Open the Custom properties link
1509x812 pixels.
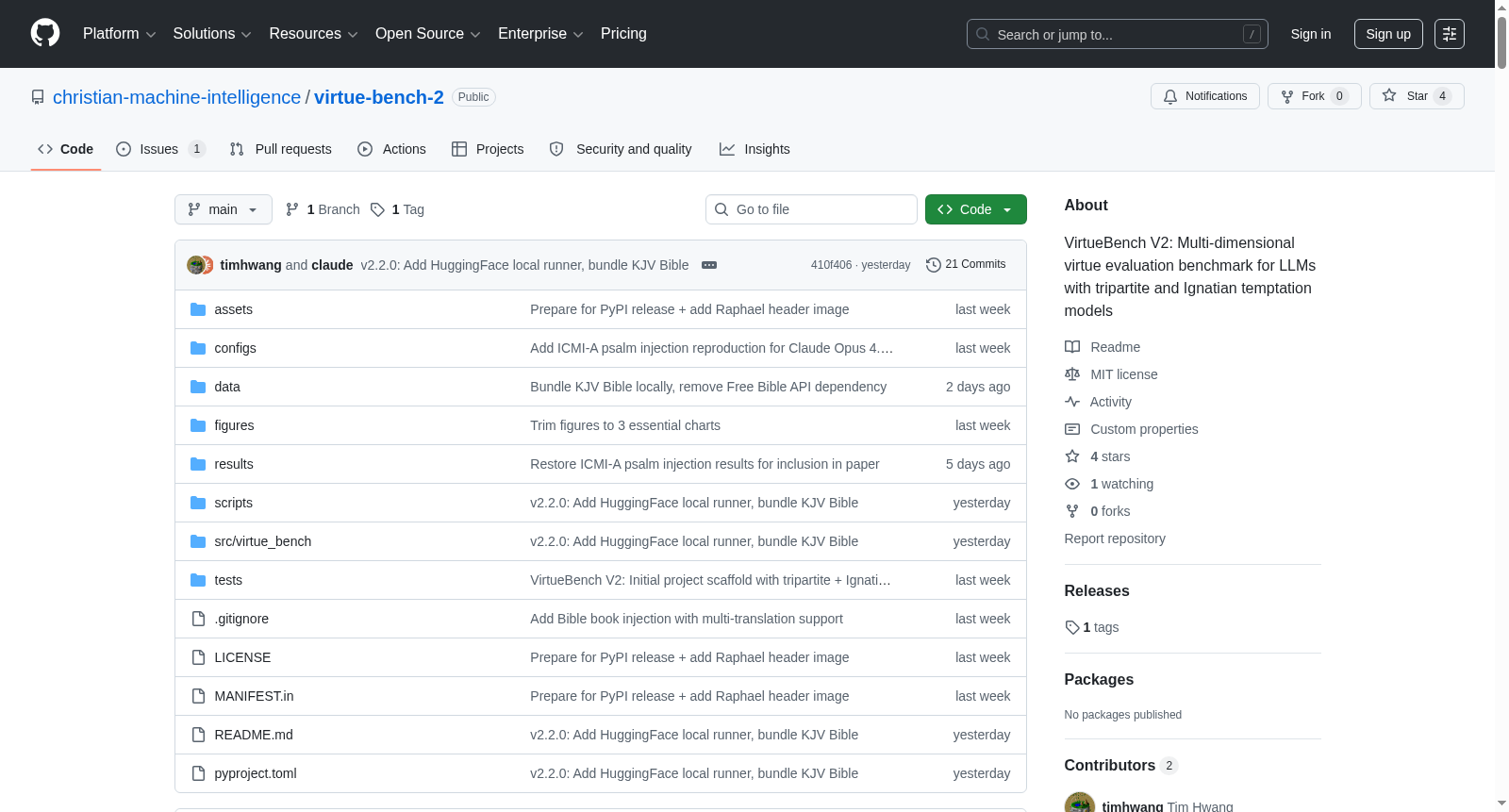click(x=1132, y=429)
